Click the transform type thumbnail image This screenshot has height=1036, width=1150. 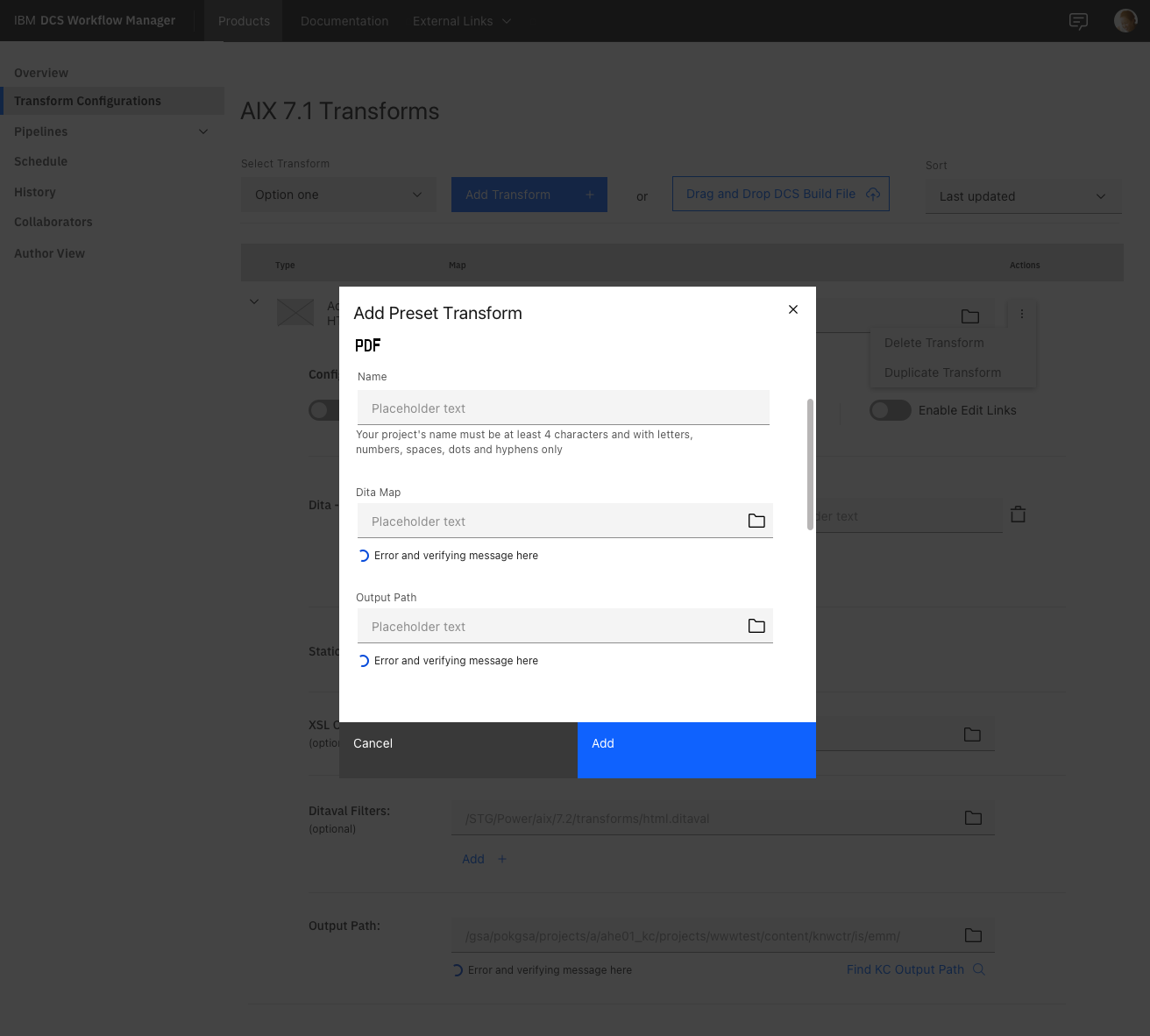[x=295, y=312]
